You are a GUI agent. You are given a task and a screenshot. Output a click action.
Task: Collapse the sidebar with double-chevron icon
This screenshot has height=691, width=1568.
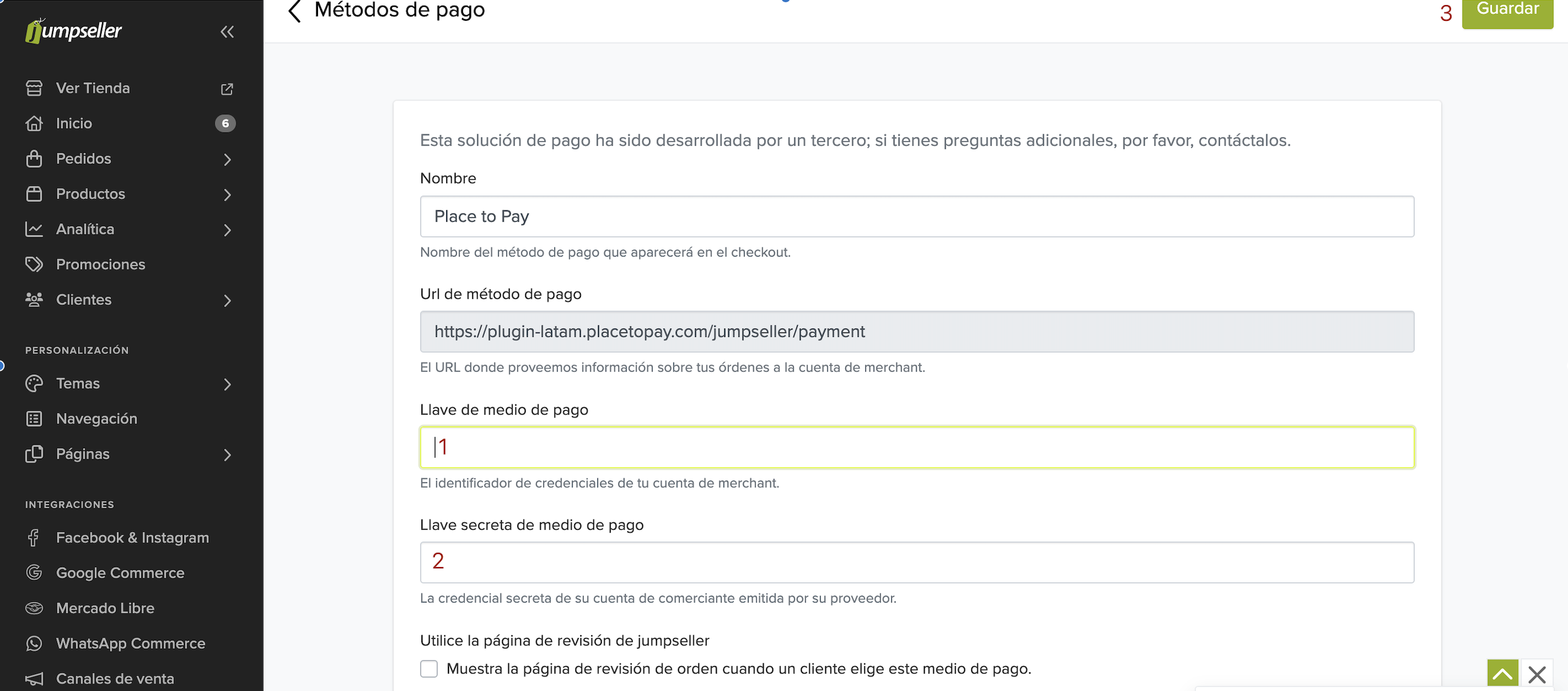pos(227,32)
